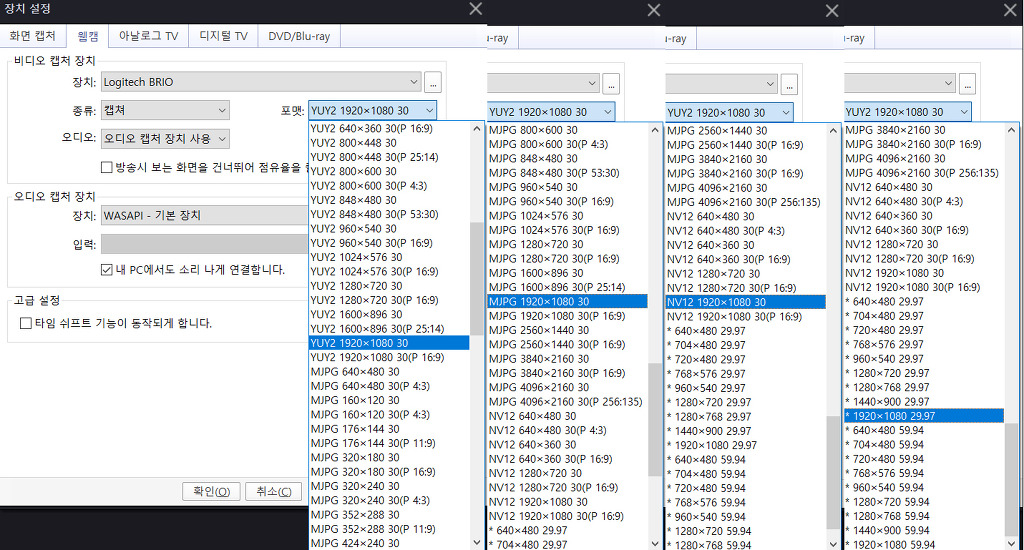This screenshot has height=550, width=1024.
Task: Choose YUY2 640×360 30(P 16:9) format
Action: pyautogui.click(x=373, y=129)
